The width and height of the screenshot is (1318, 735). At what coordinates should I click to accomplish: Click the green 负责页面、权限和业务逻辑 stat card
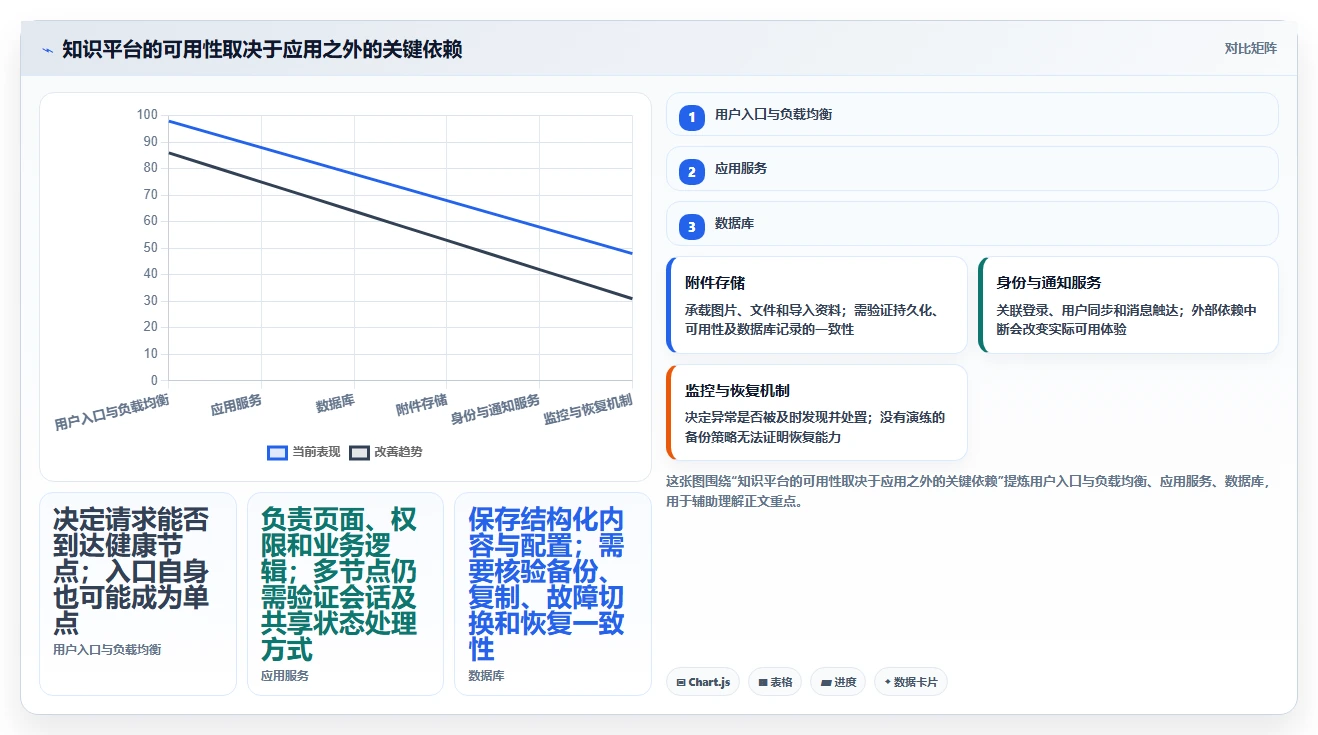click(x=345, y=593)
